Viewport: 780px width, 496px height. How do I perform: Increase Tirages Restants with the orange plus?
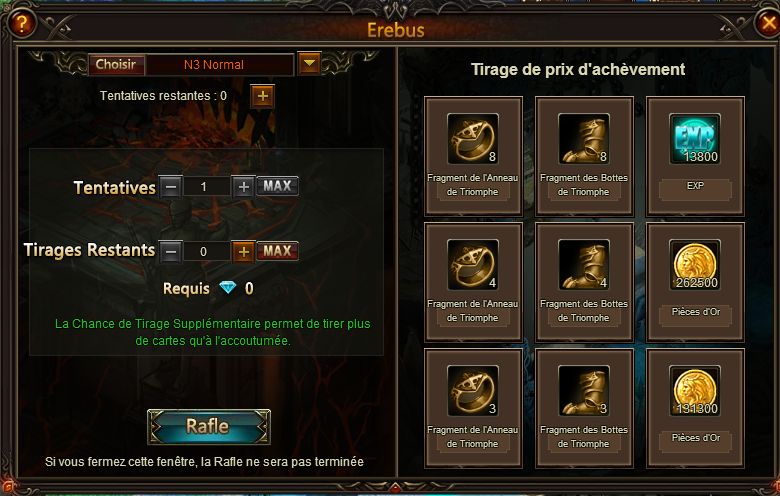tap(243, 252)
